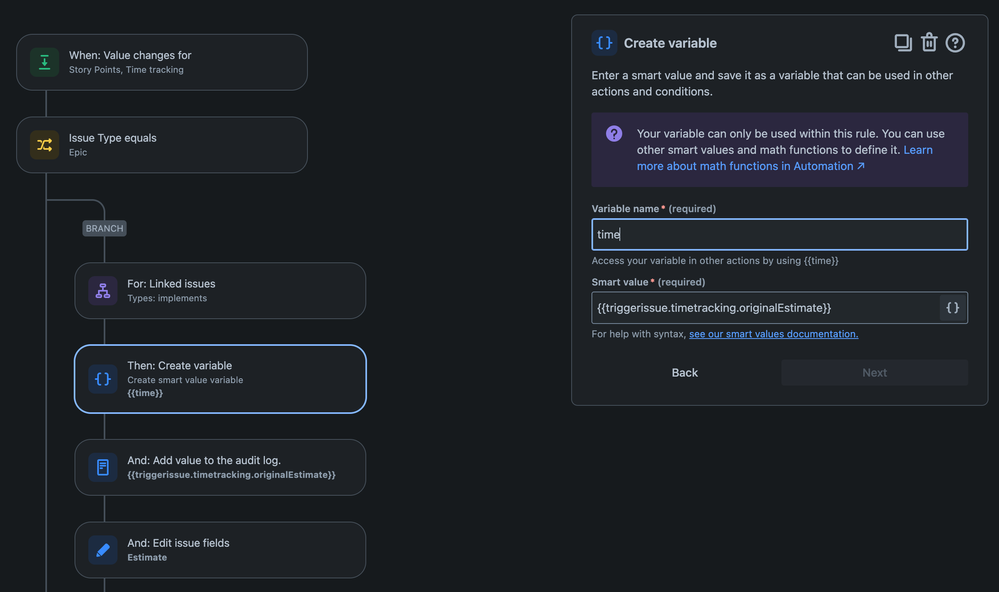
Task: Follow 'see our smart values documentation' link
Action: (773, 334)
